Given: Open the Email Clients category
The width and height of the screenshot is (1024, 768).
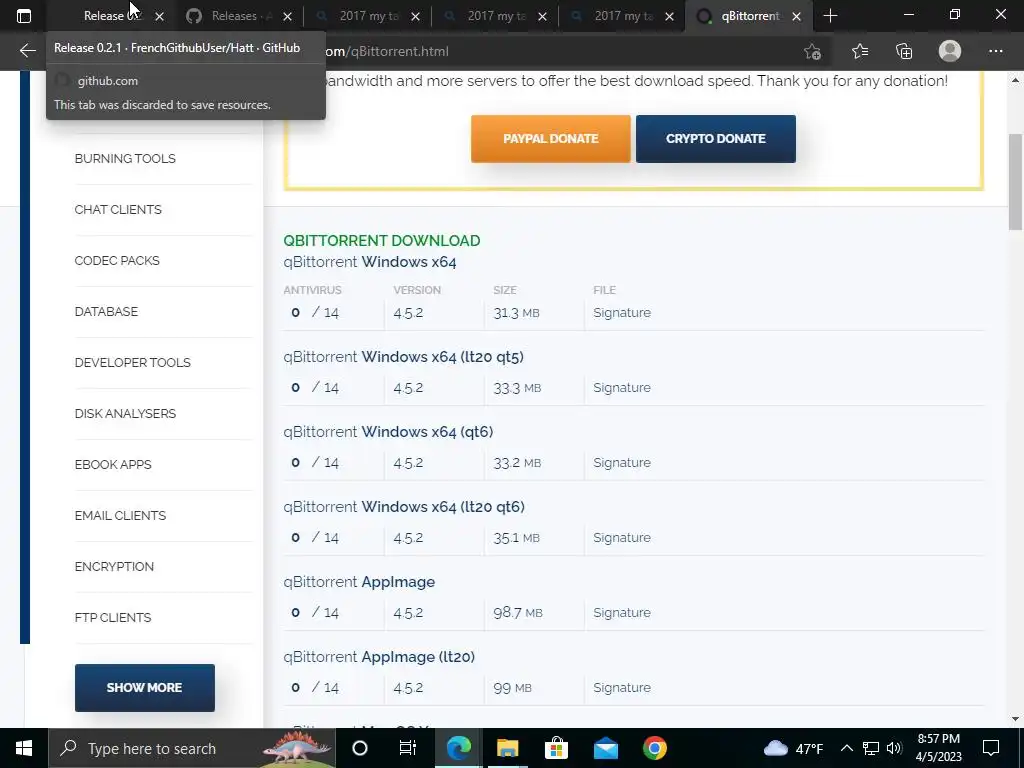Looking at the screenshot, I should [x=120, y=515].
